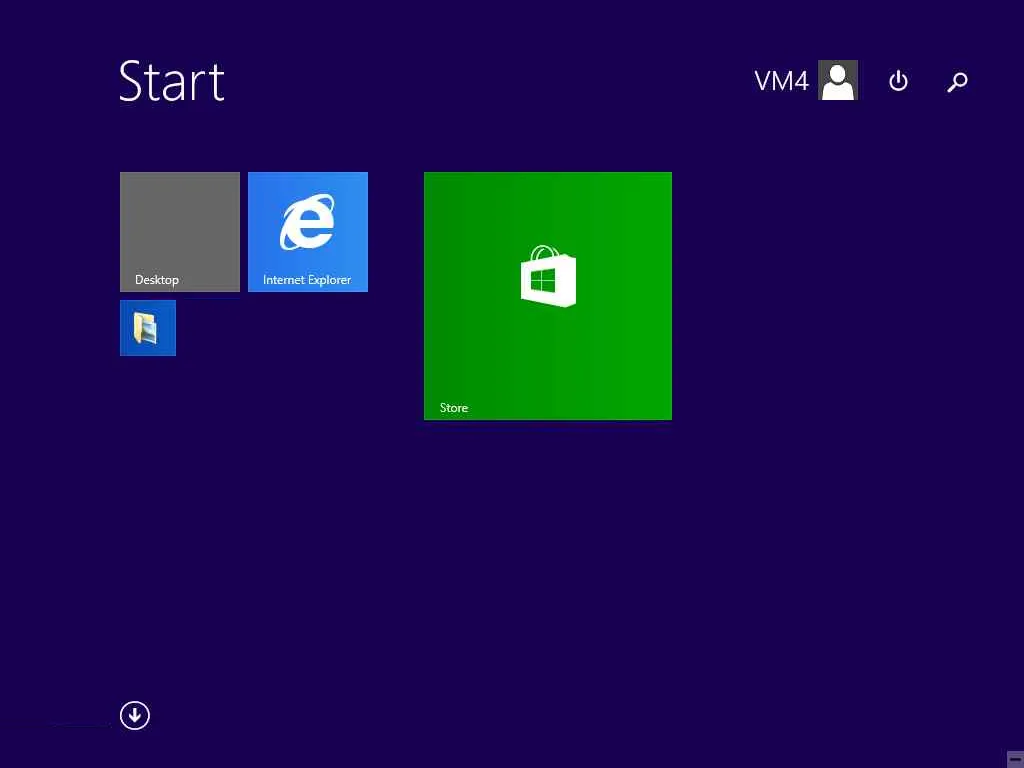Open the green Store tile
1024x768 pixels.
click(547, 296)
